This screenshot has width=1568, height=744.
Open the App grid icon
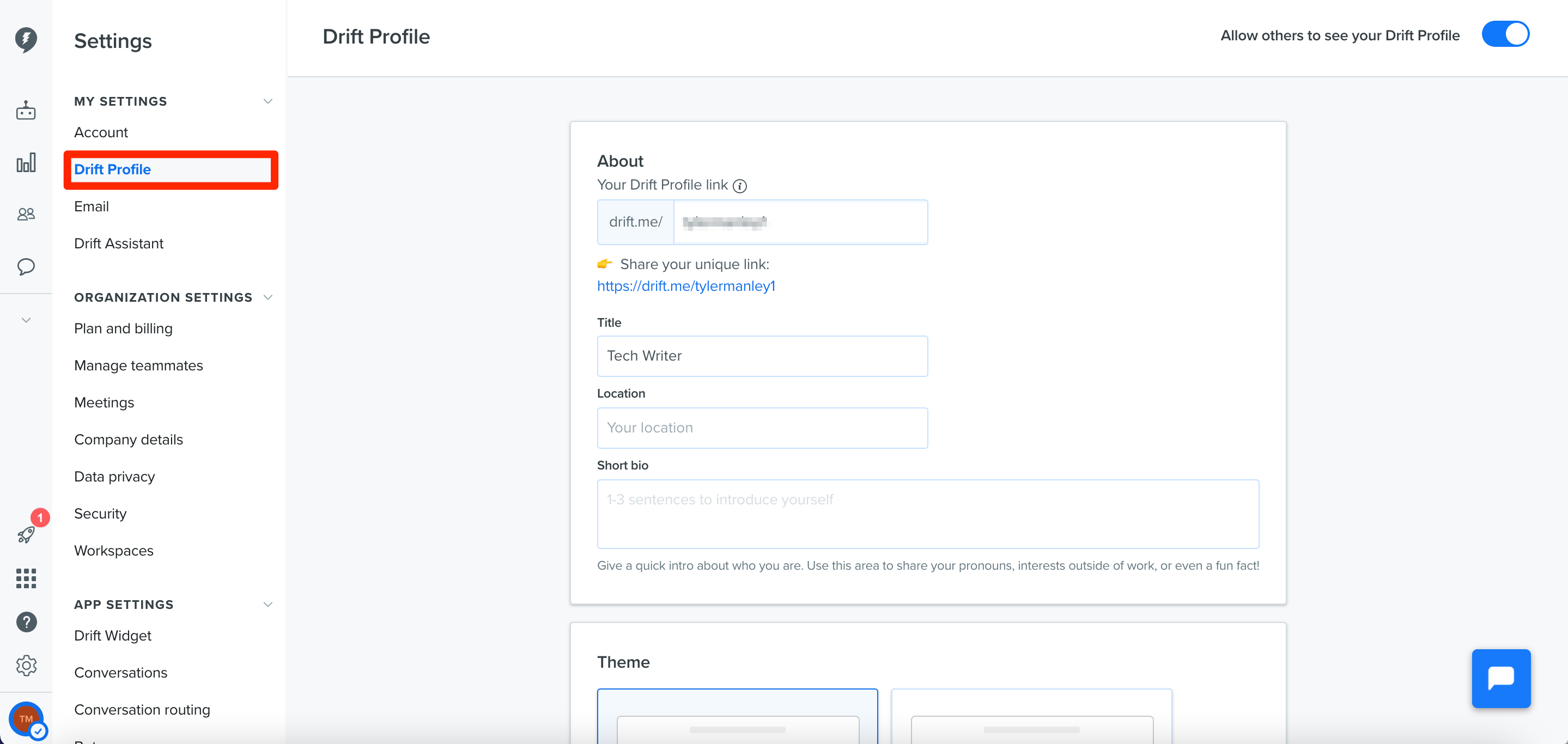click(x=26, y=578)
